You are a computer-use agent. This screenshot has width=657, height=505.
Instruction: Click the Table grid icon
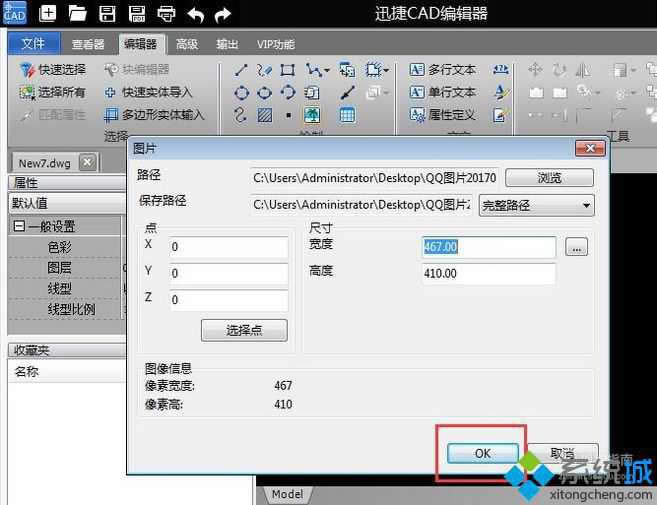[347, 114]
